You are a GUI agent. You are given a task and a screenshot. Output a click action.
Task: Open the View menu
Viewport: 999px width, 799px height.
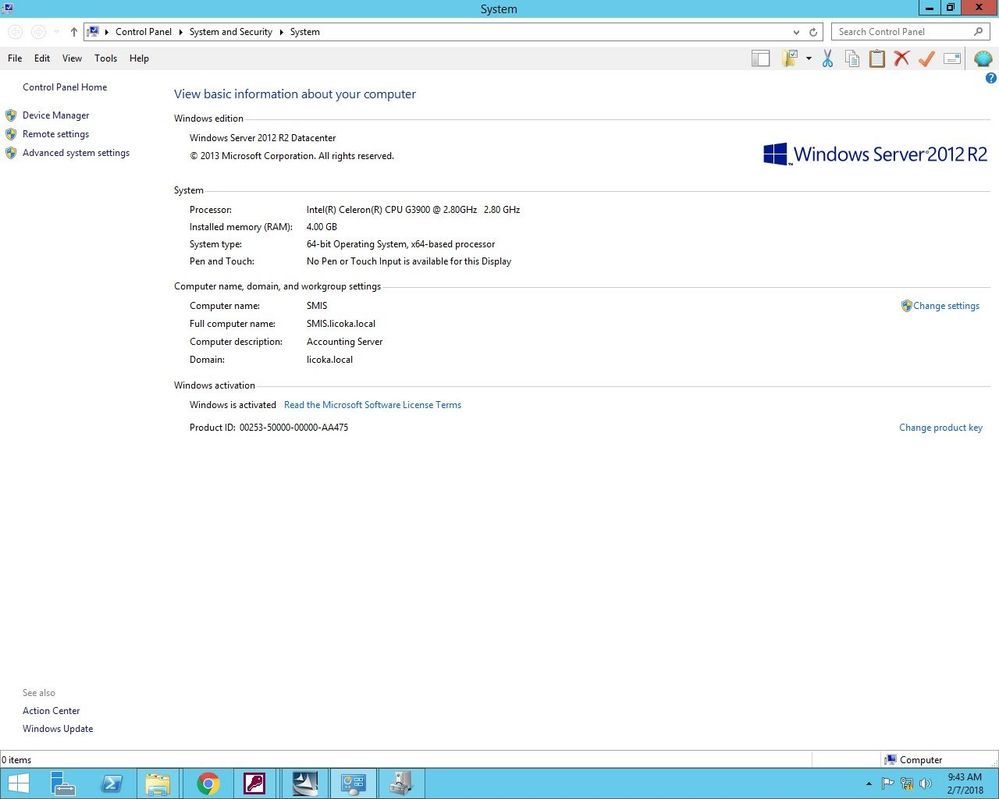[x=72, y=58]
